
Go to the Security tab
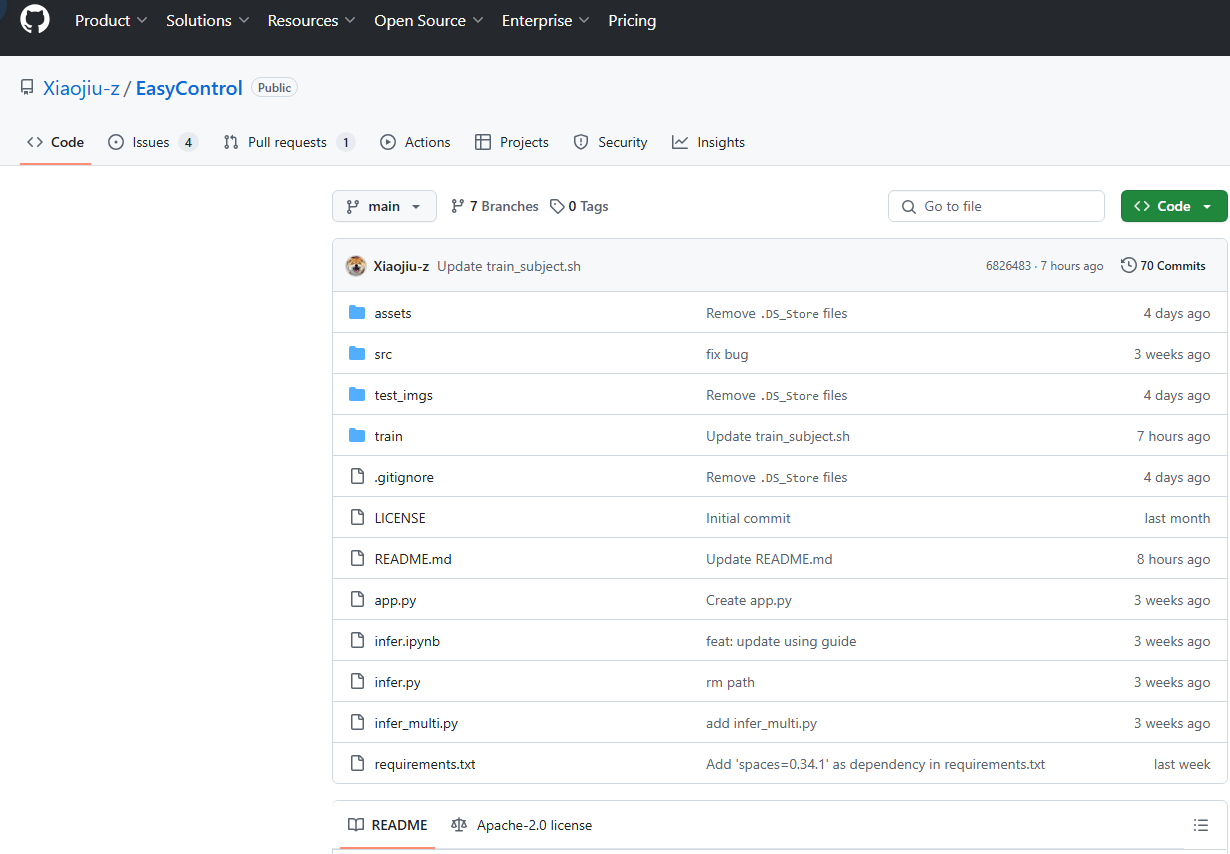tap(610, 142)
